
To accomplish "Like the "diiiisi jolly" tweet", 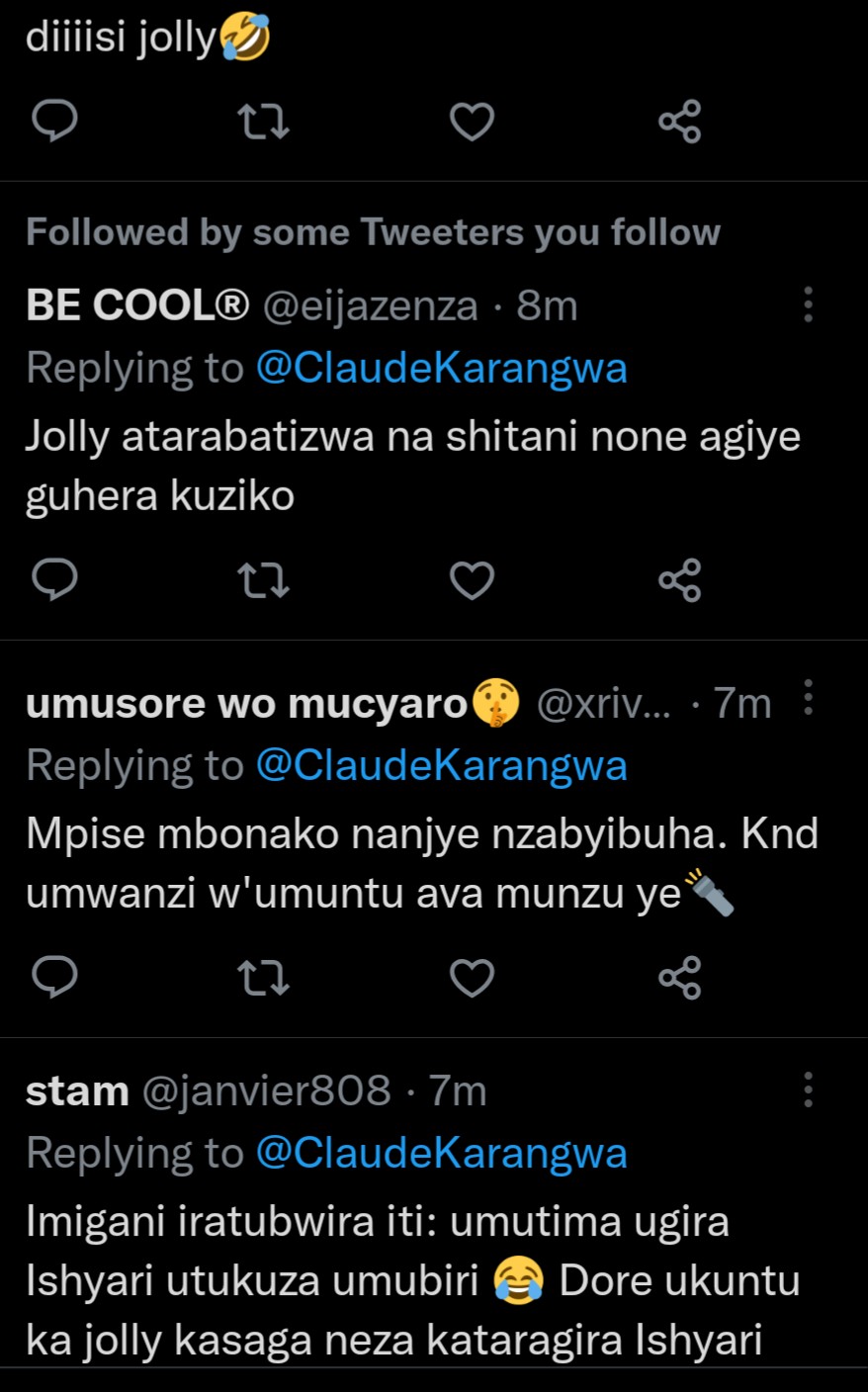I will tap(472, 122).
